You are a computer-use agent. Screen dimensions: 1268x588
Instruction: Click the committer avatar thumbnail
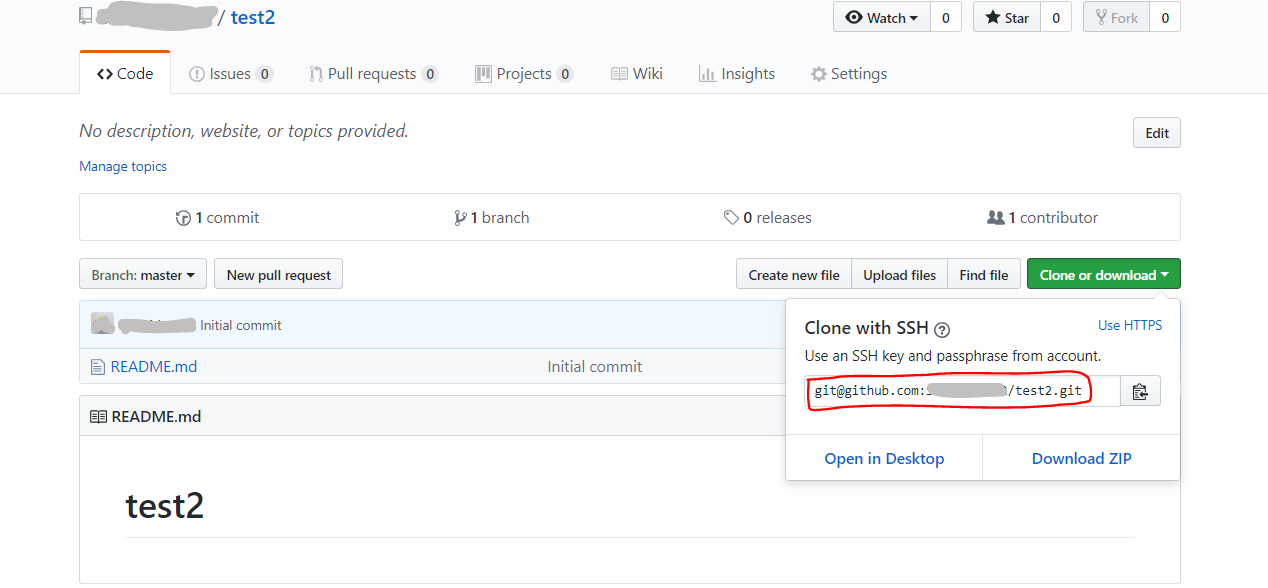[x=102, y=323]
